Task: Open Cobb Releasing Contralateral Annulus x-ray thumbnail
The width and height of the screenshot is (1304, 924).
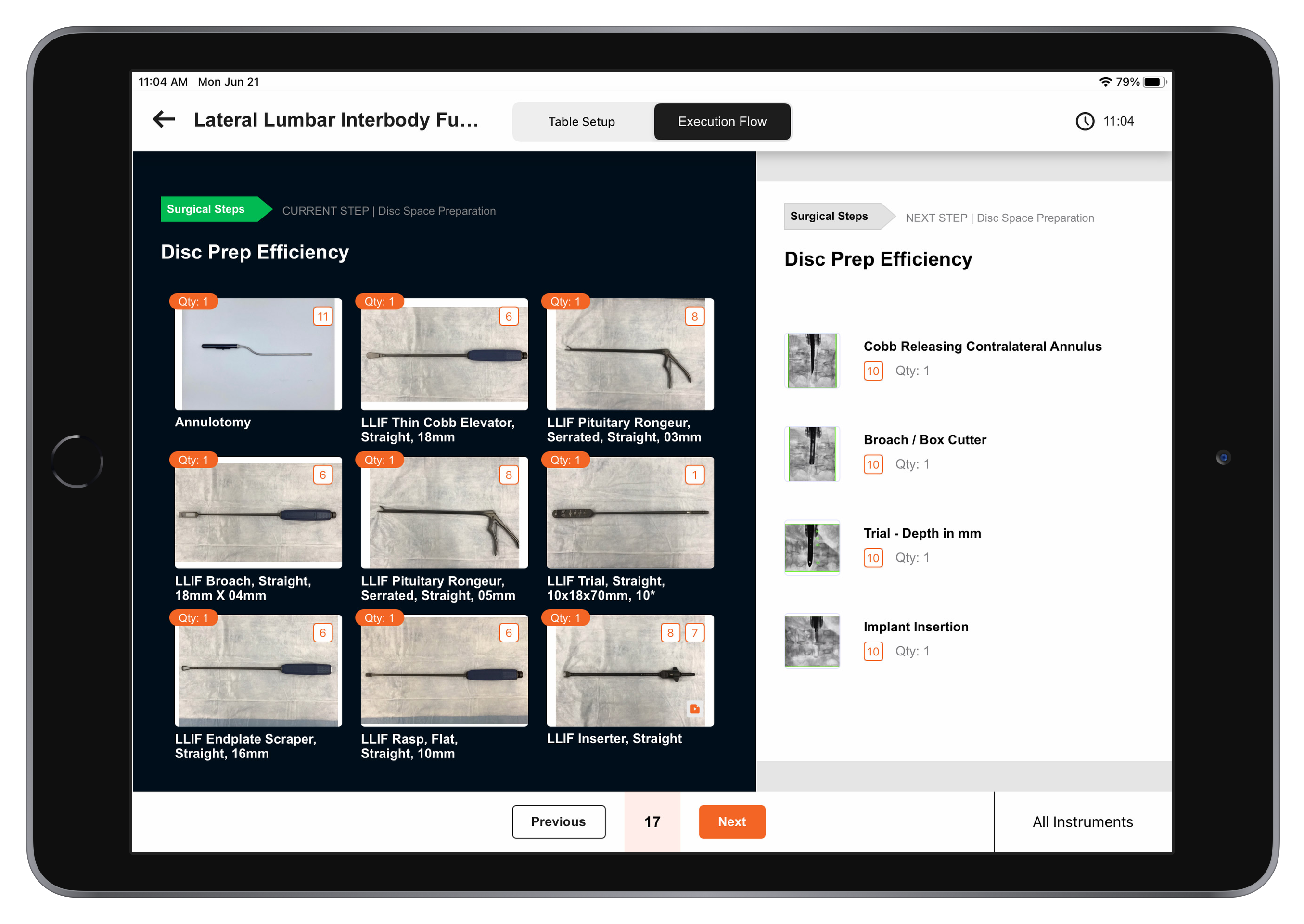Action: [x=812, y=360]
